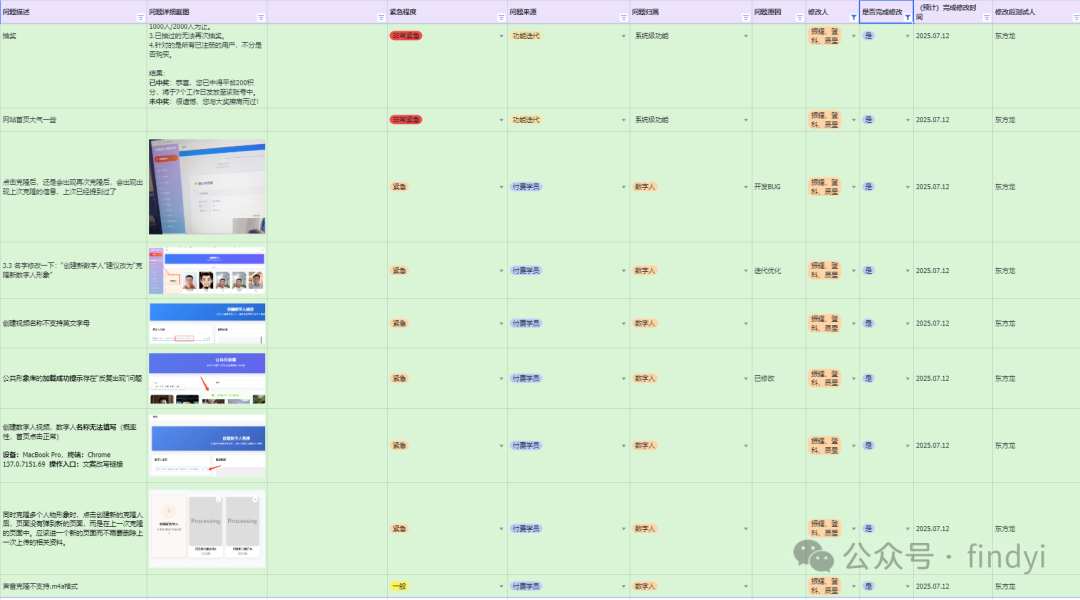Expand 问题归属 dropdown in the 开发BUG row
The image size is (1080, 600).
coord(745,187)
